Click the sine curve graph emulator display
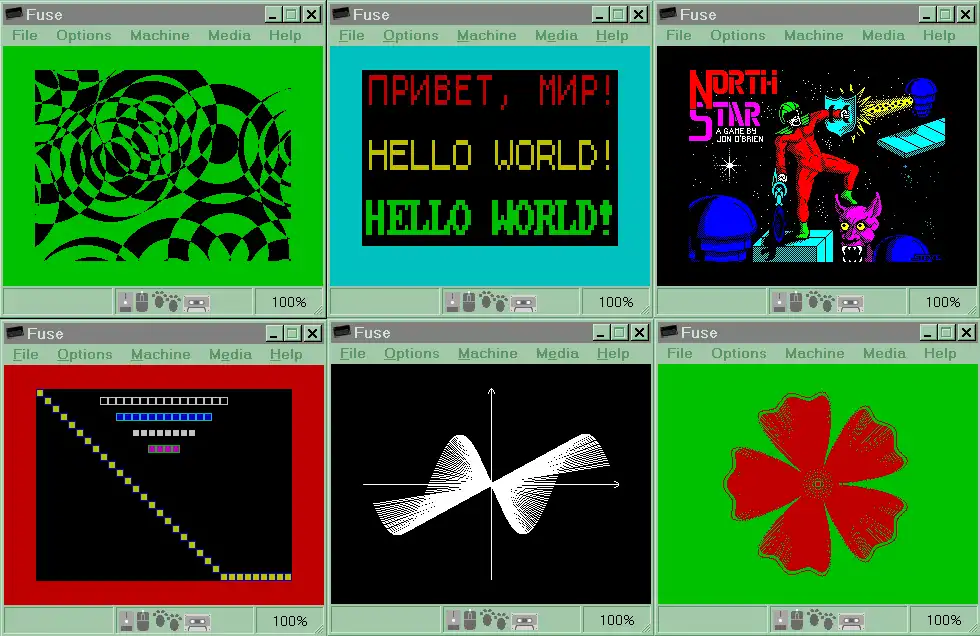 491,484
